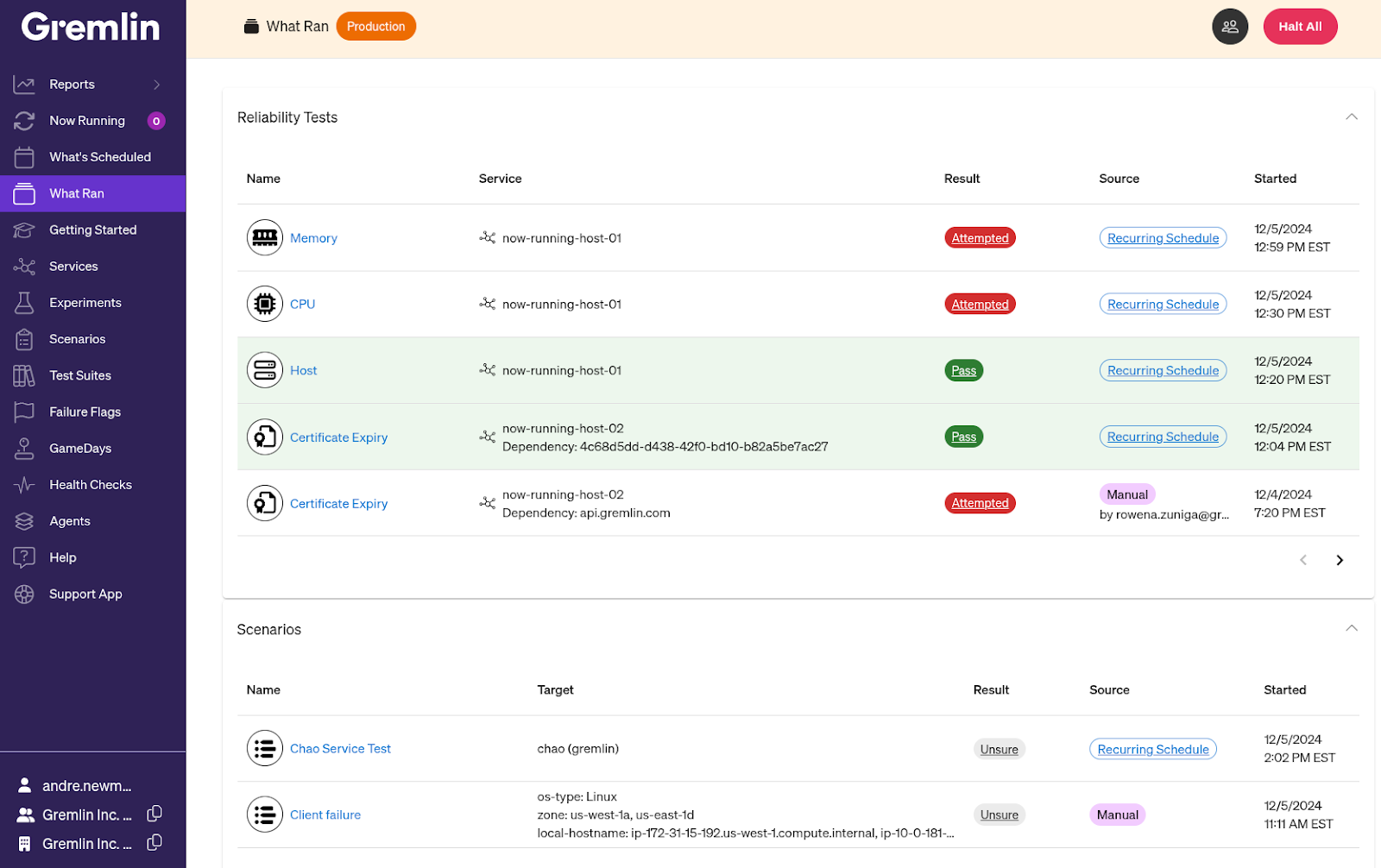
Task: Expand the Reports submenu chevron
Action: (157, 85)
